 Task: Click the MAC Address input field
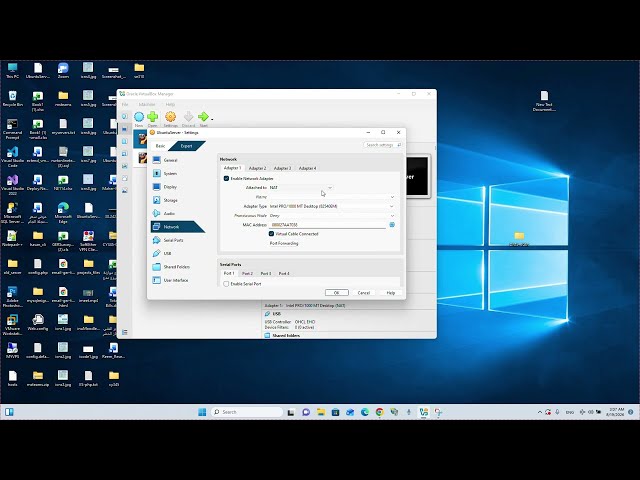tap(328, 225)
